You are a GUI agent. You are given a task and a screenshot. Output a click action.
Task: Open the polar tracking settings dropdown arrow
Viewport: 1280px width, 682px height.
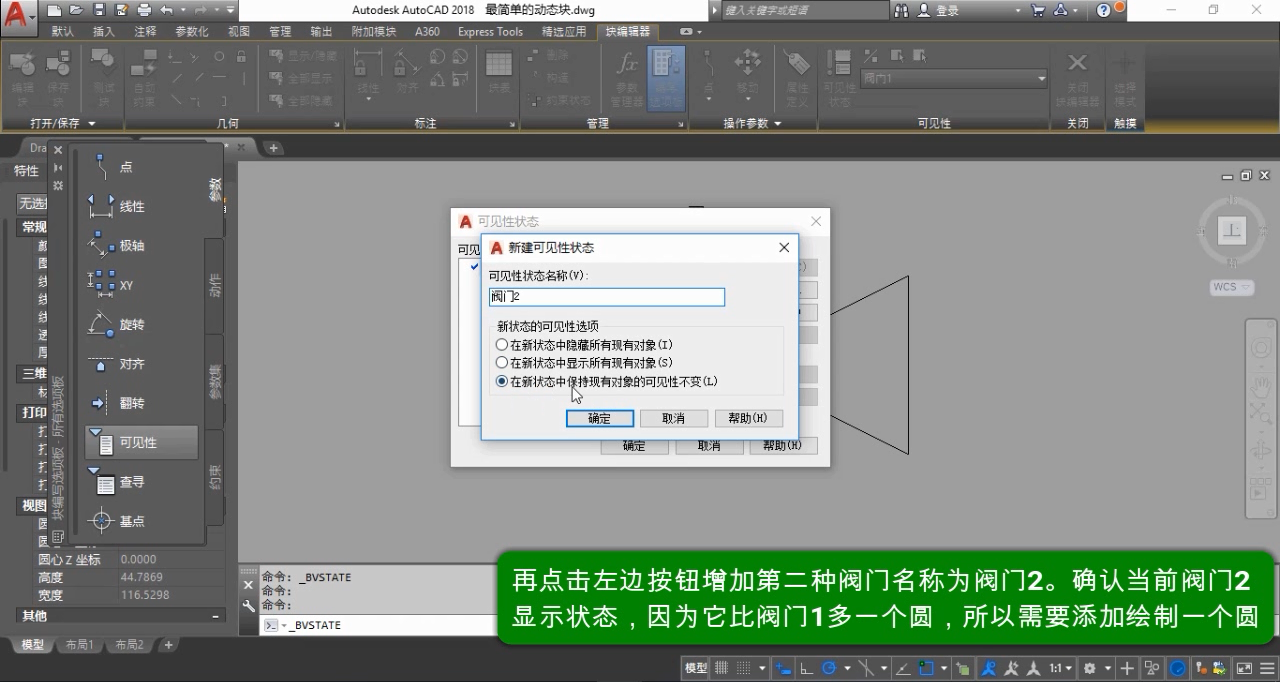pyautogui.click(x=846, y=668)
